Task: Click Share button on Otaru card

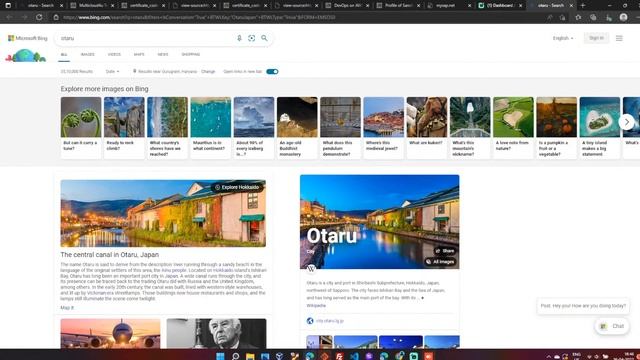Action: tap(445, 251)
